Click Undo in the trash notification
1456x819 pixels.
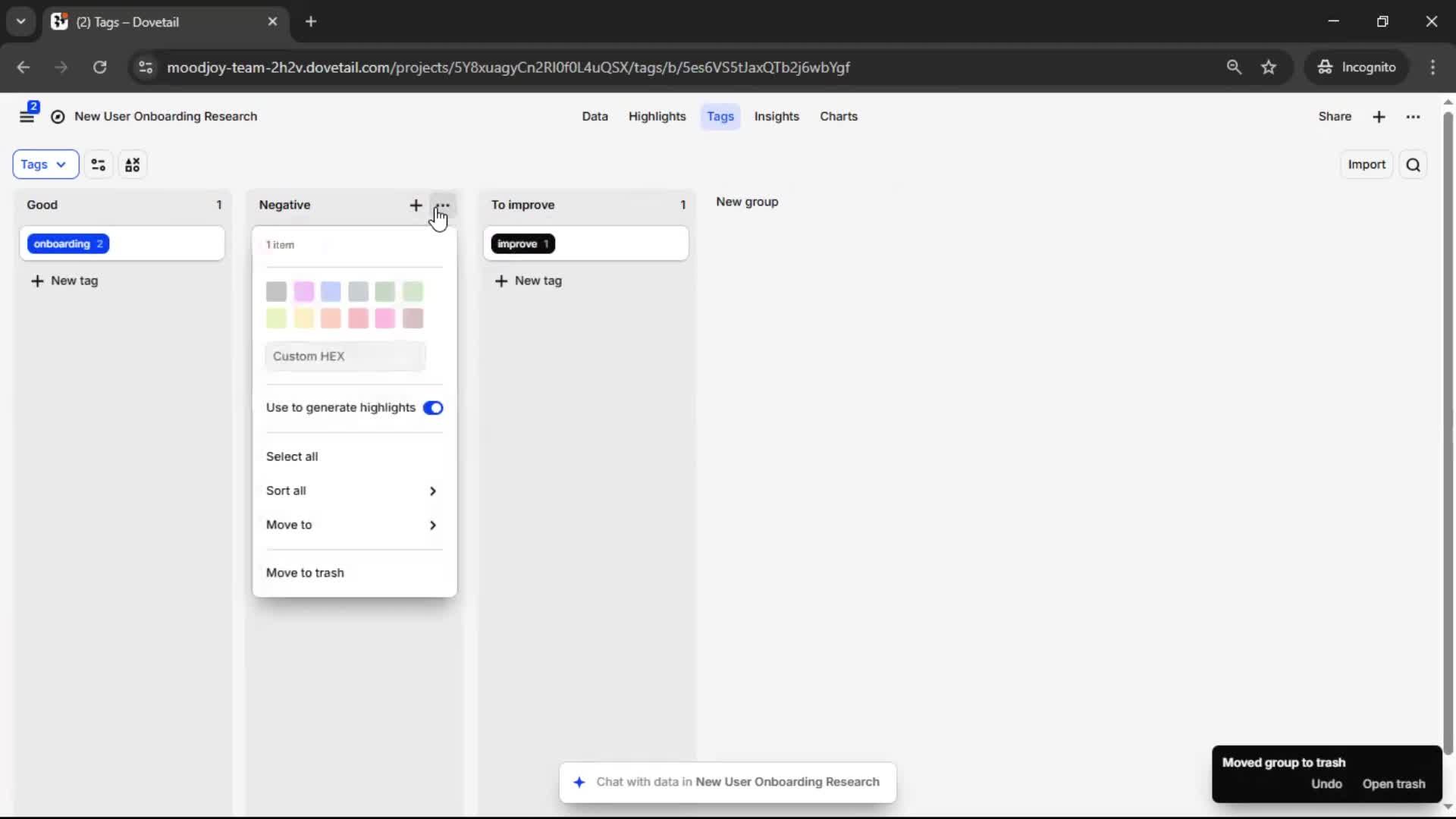[x=1326, y=784]
